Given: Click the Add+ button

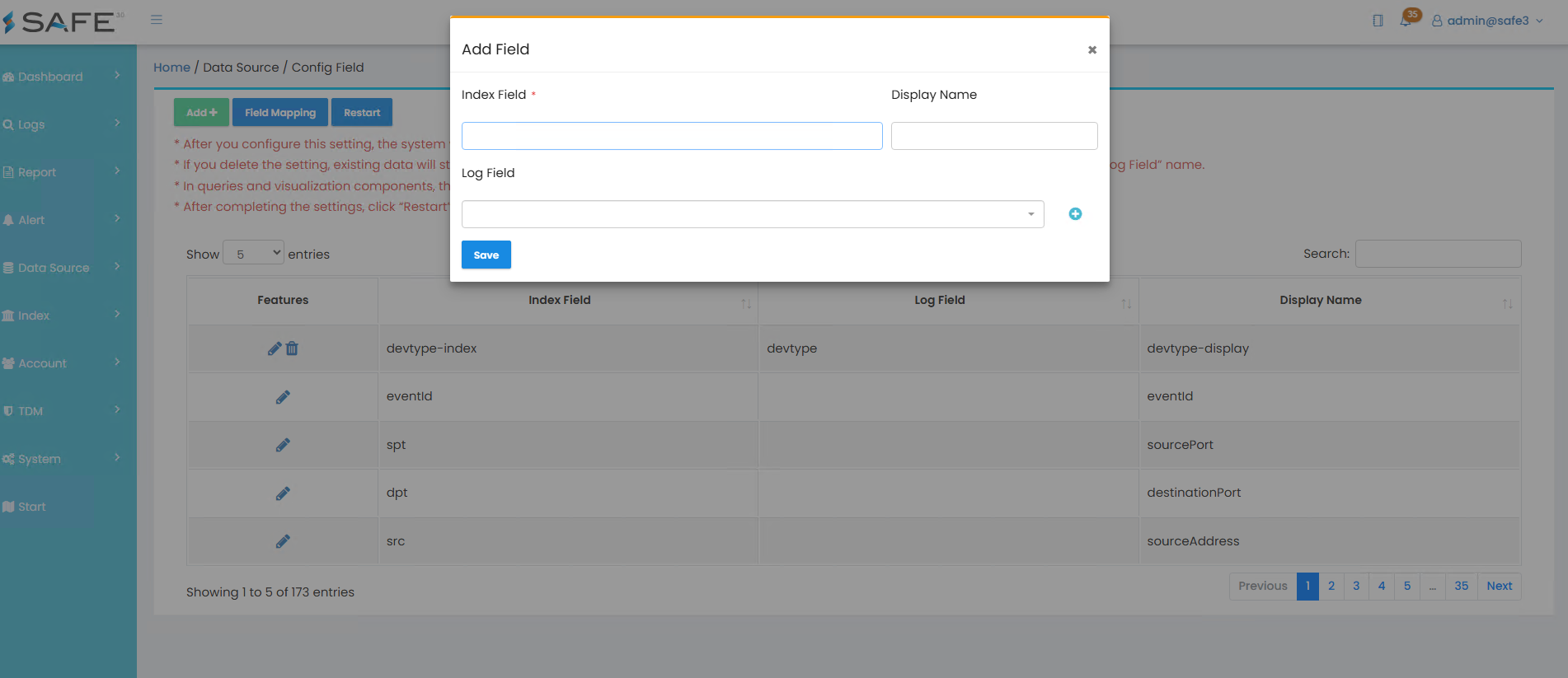Looking at the screenshot, I should 201,113.
